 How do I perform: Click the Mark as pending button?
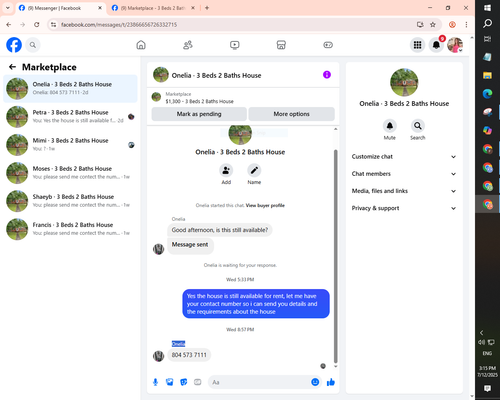point(199,114)
